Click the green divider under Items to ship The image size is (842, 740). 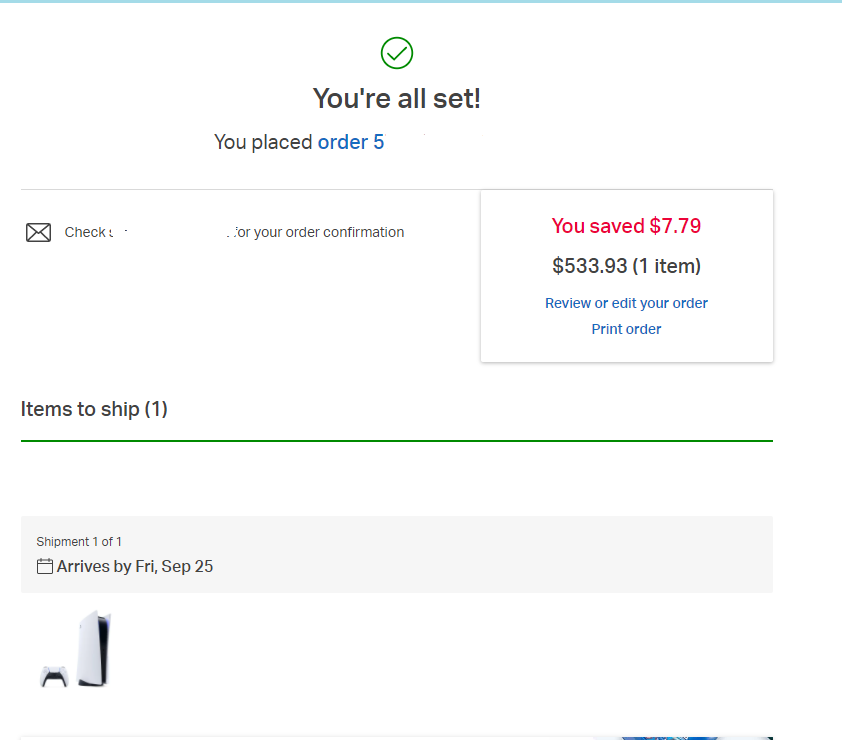(x=397, y=441)
